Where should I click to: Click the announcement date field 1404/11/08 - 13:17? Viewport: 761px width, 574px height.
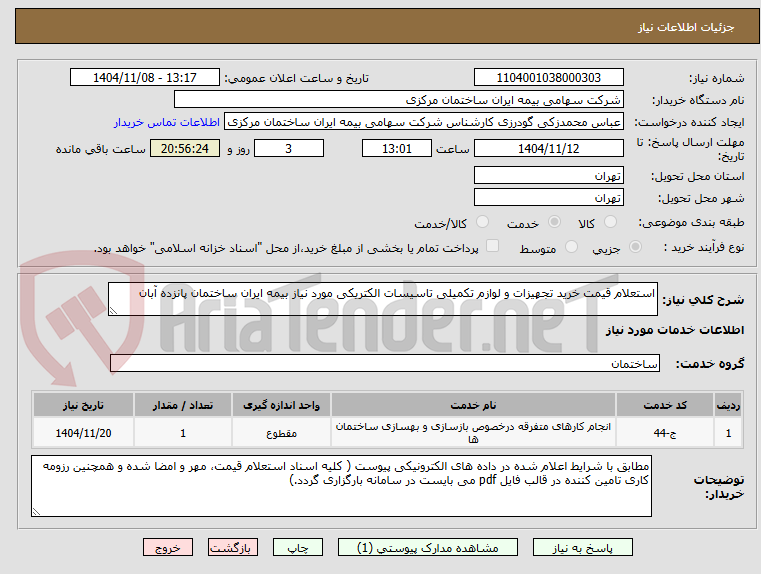(x=145, y=78)
